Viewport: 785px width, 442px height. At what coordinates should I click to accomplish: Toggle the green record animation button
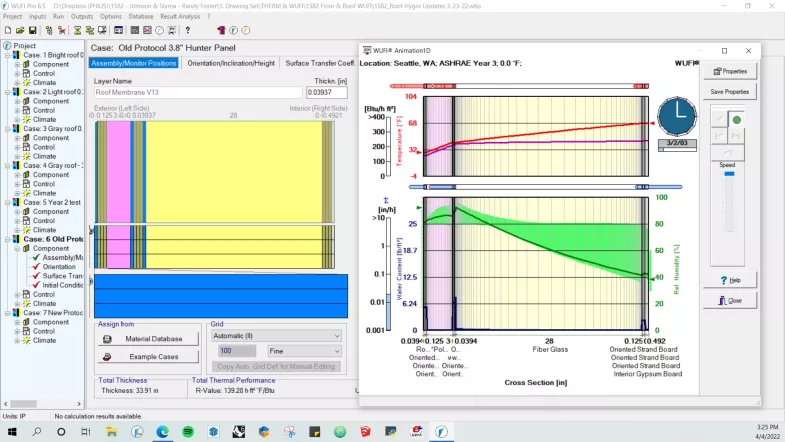click(x=736, y=120)
